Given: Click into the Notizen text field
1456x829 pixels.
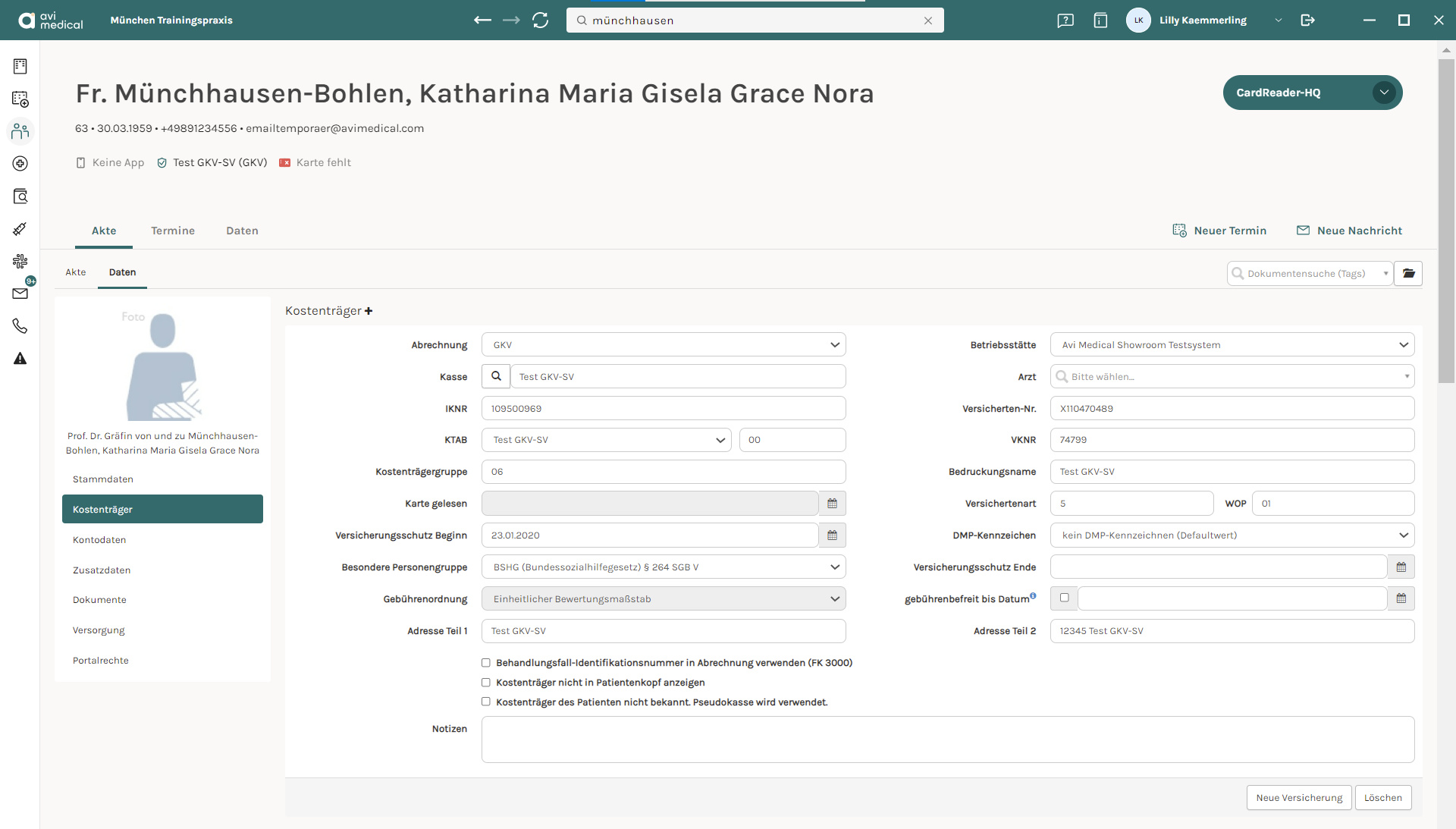Looking at the screenshot, I should point(948,740).
